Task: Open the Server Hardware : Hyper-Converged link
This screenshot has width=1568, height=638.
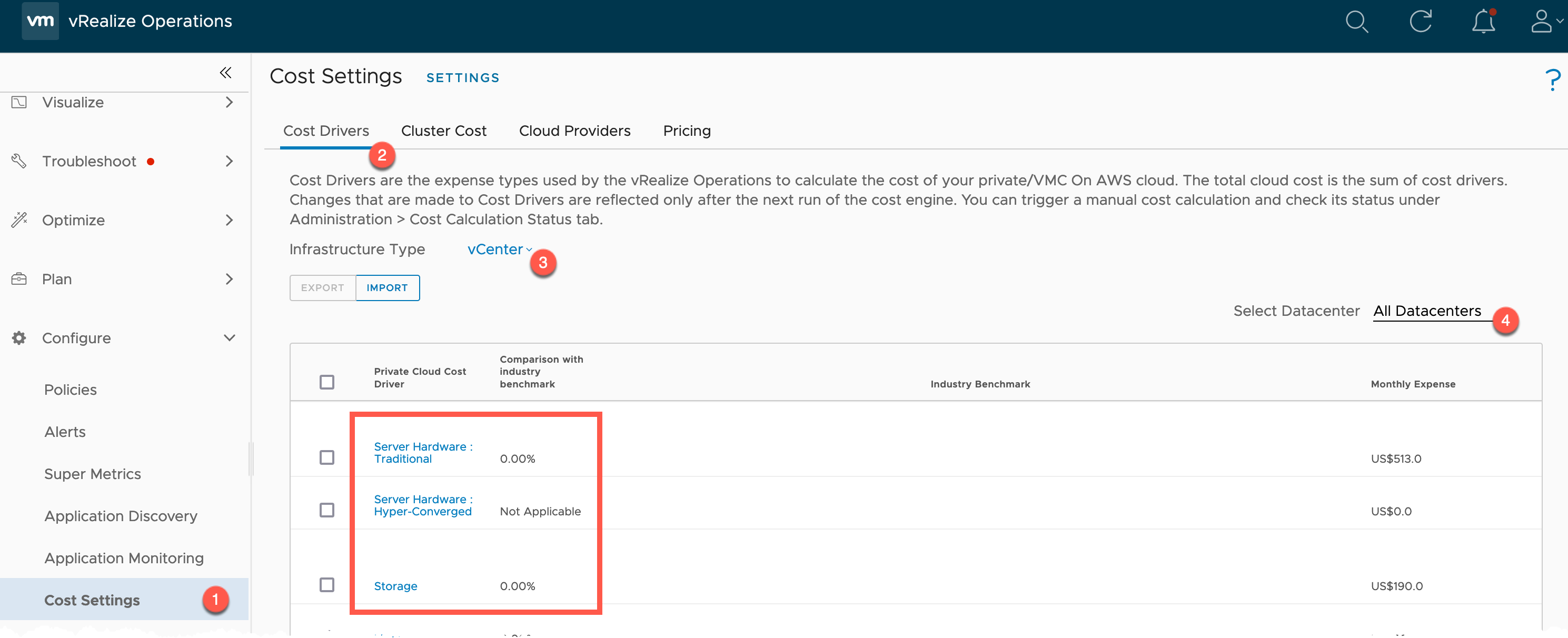Action: tap(423, 505)
